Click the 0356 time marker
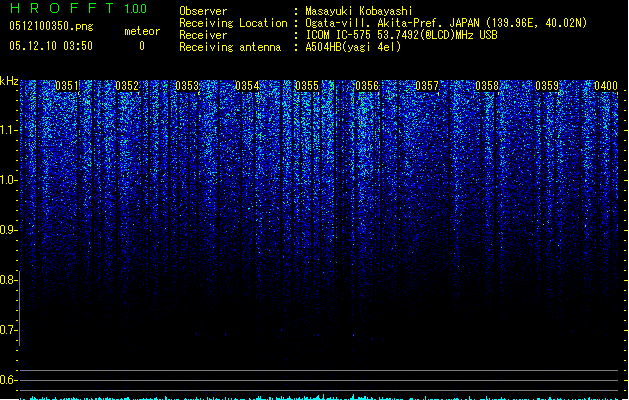 [367, 86]
